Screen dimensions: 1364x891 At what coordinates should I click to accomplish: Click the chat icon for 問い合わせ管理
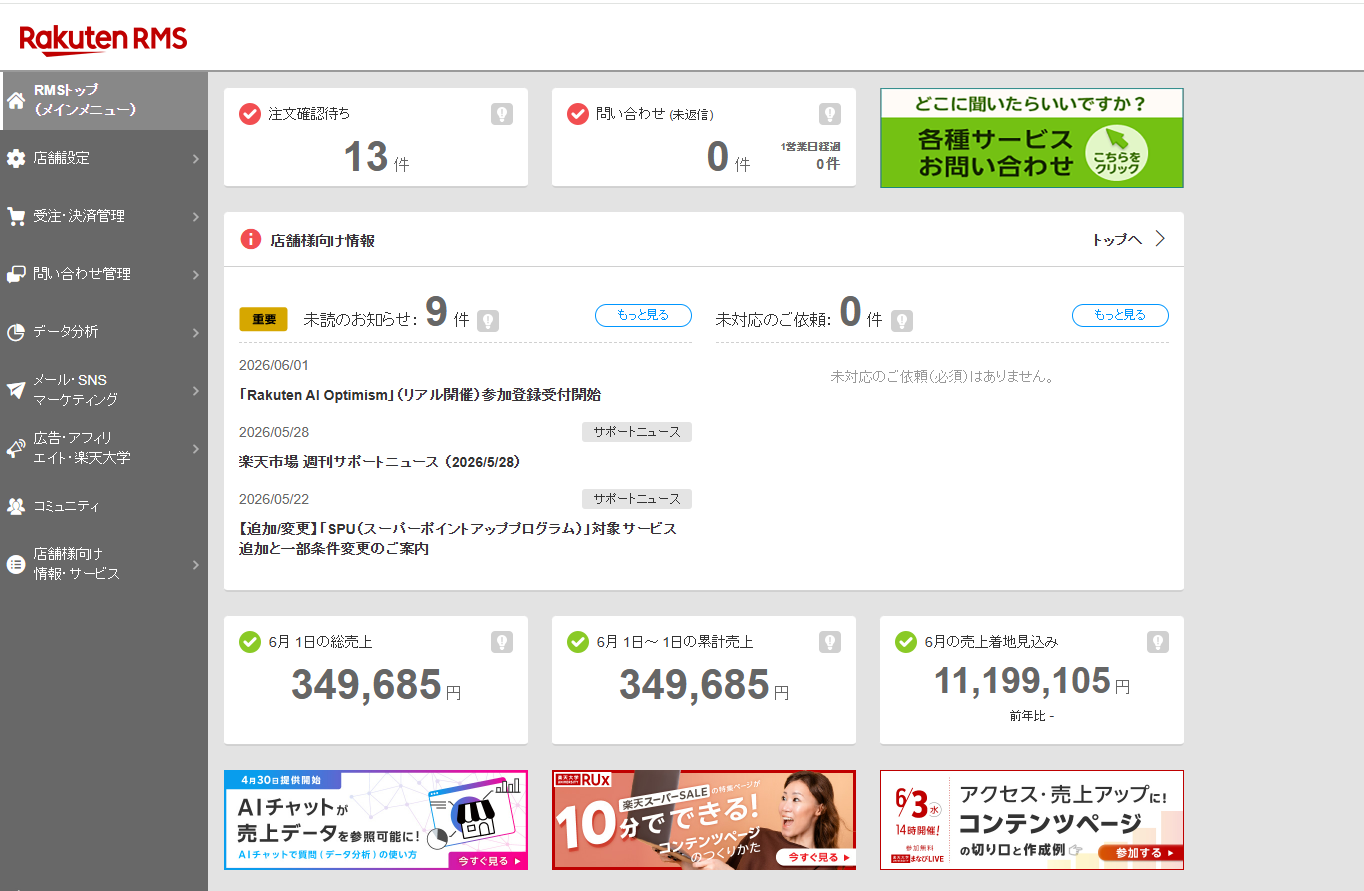tap(16, 274)
